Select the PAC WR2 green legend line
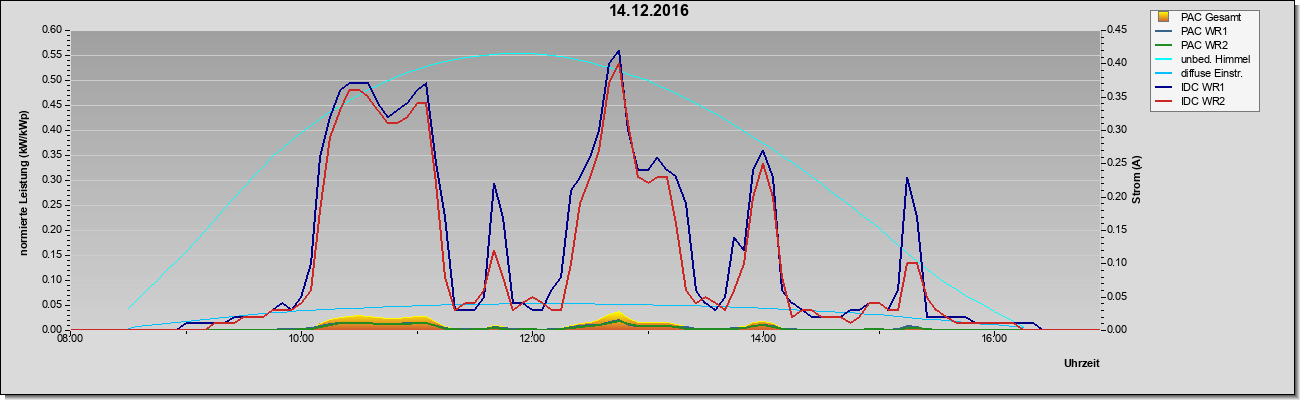 [1164, 45]
